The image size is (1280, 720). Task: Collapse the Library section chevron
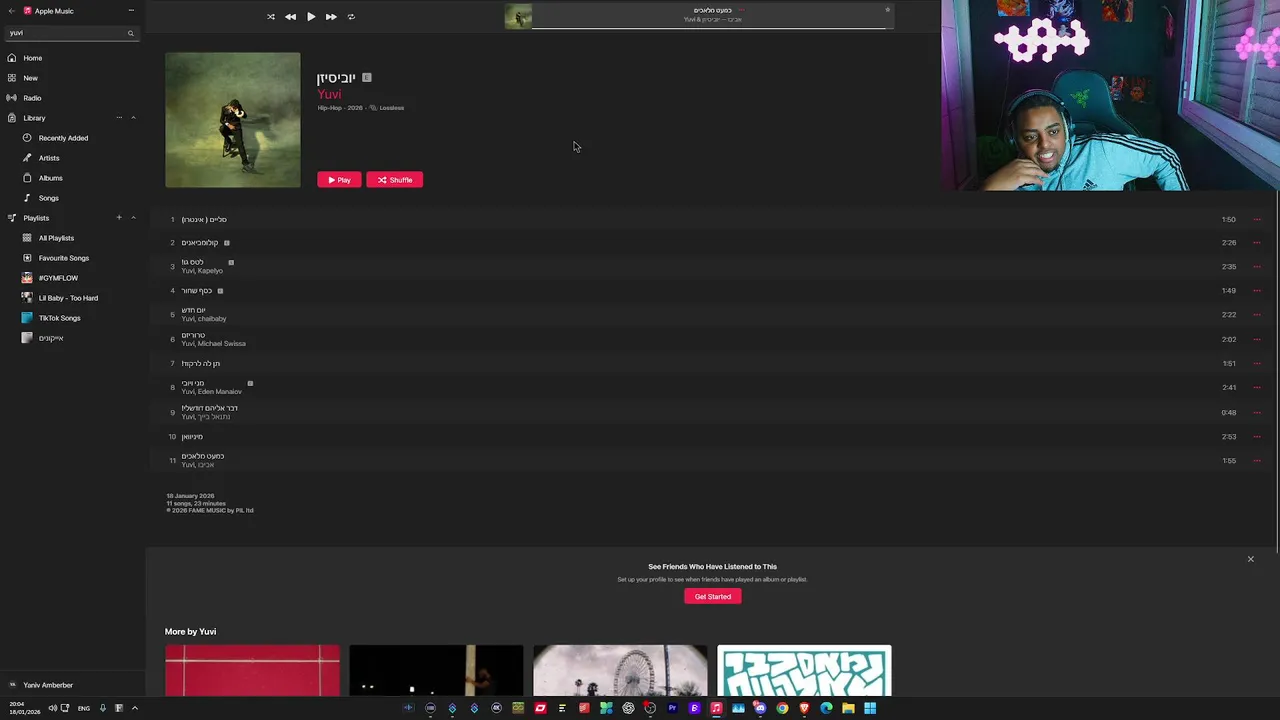pyautogui.click(x=133, y=118)
